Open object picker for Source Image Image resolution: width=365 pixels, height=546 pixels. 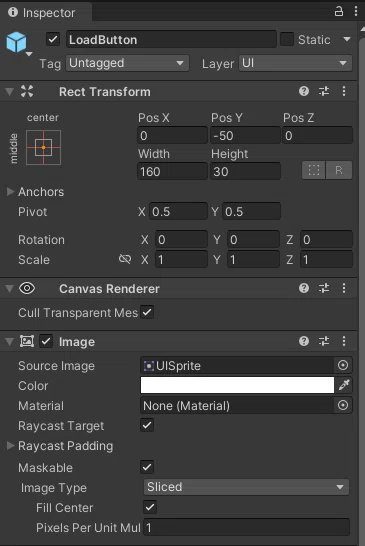[x=343, y=365]
